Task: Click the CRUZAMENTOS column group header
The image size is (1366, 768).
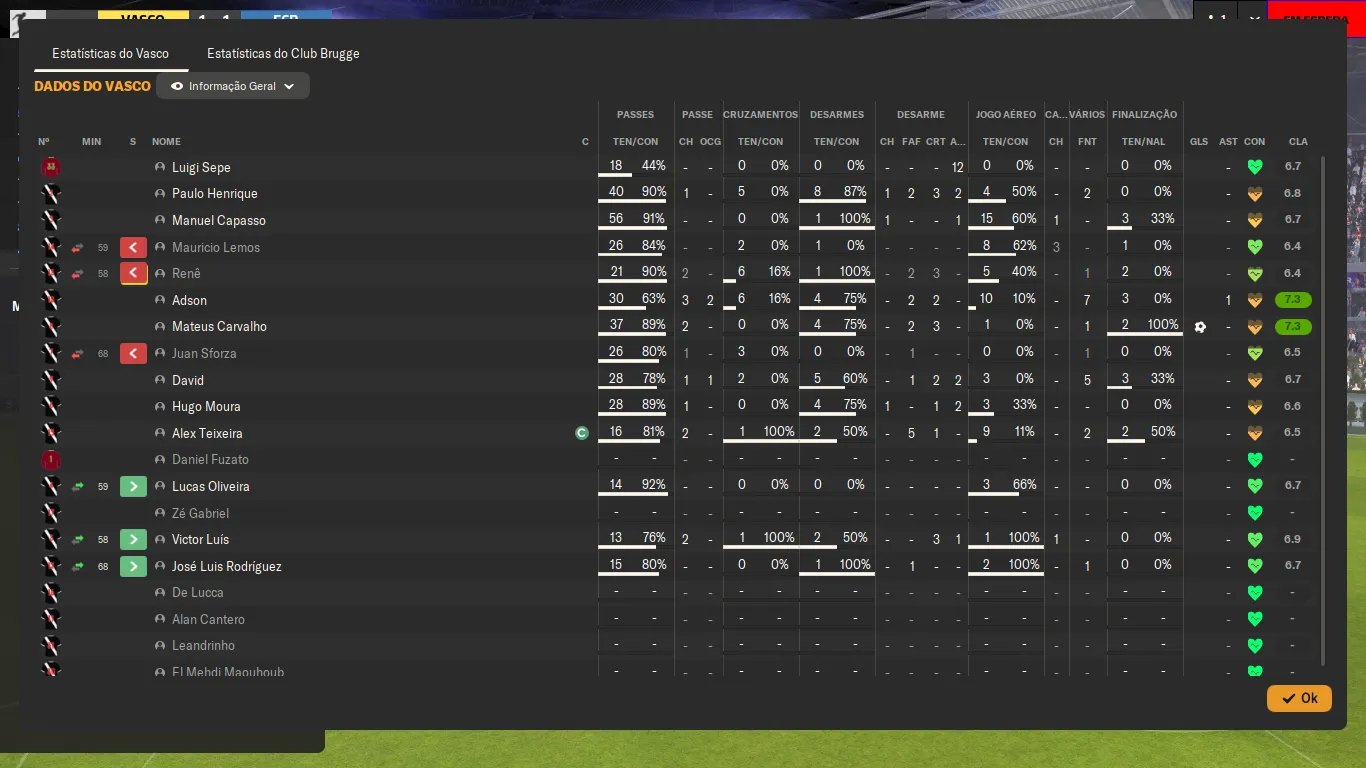Action: [x=761, y=115]
